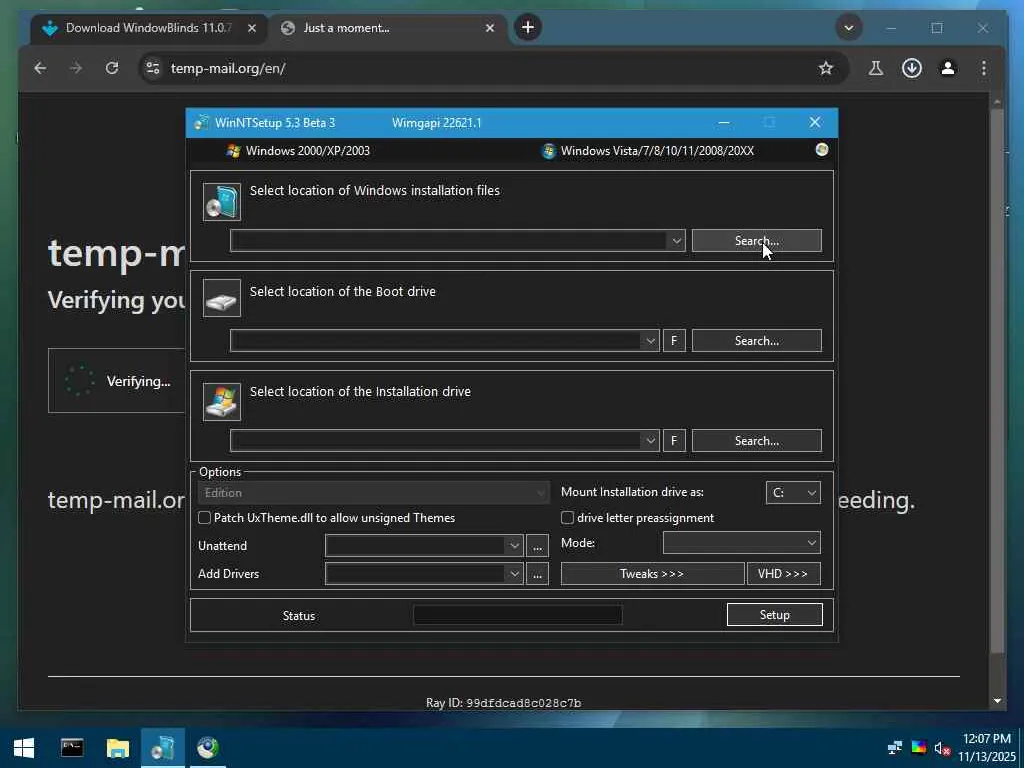
Task: Search for Windows installation files
Action: (x=756, y=240)
